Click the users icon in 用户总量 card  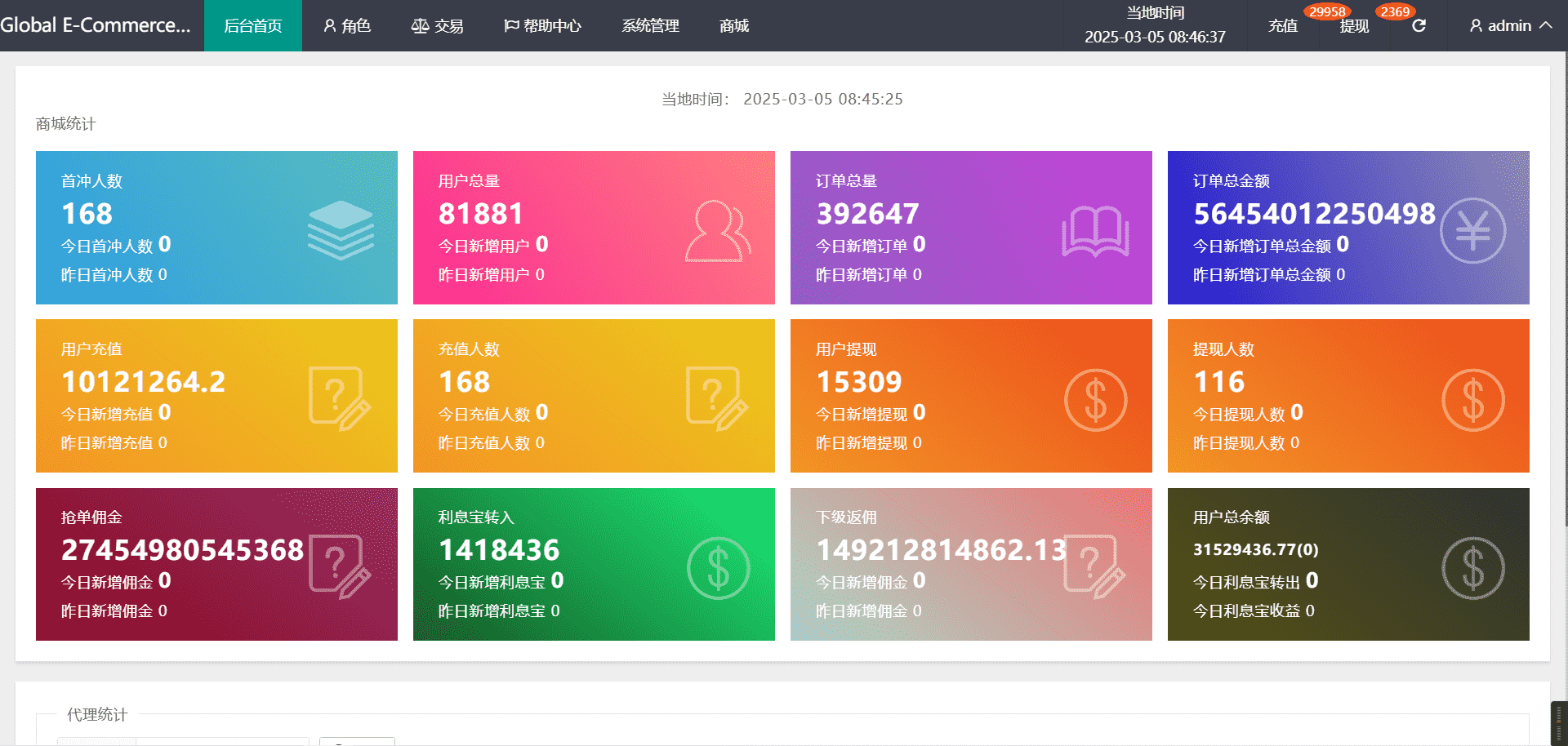[x=717, y=231]
